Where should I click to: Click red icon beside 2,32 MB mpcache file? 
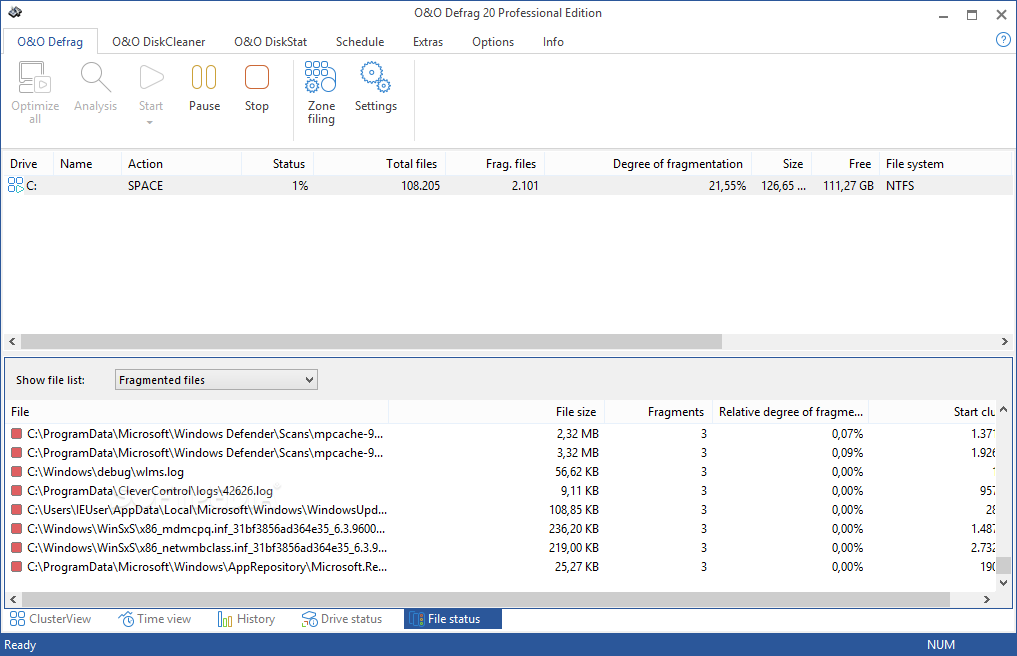coord(17,434)
